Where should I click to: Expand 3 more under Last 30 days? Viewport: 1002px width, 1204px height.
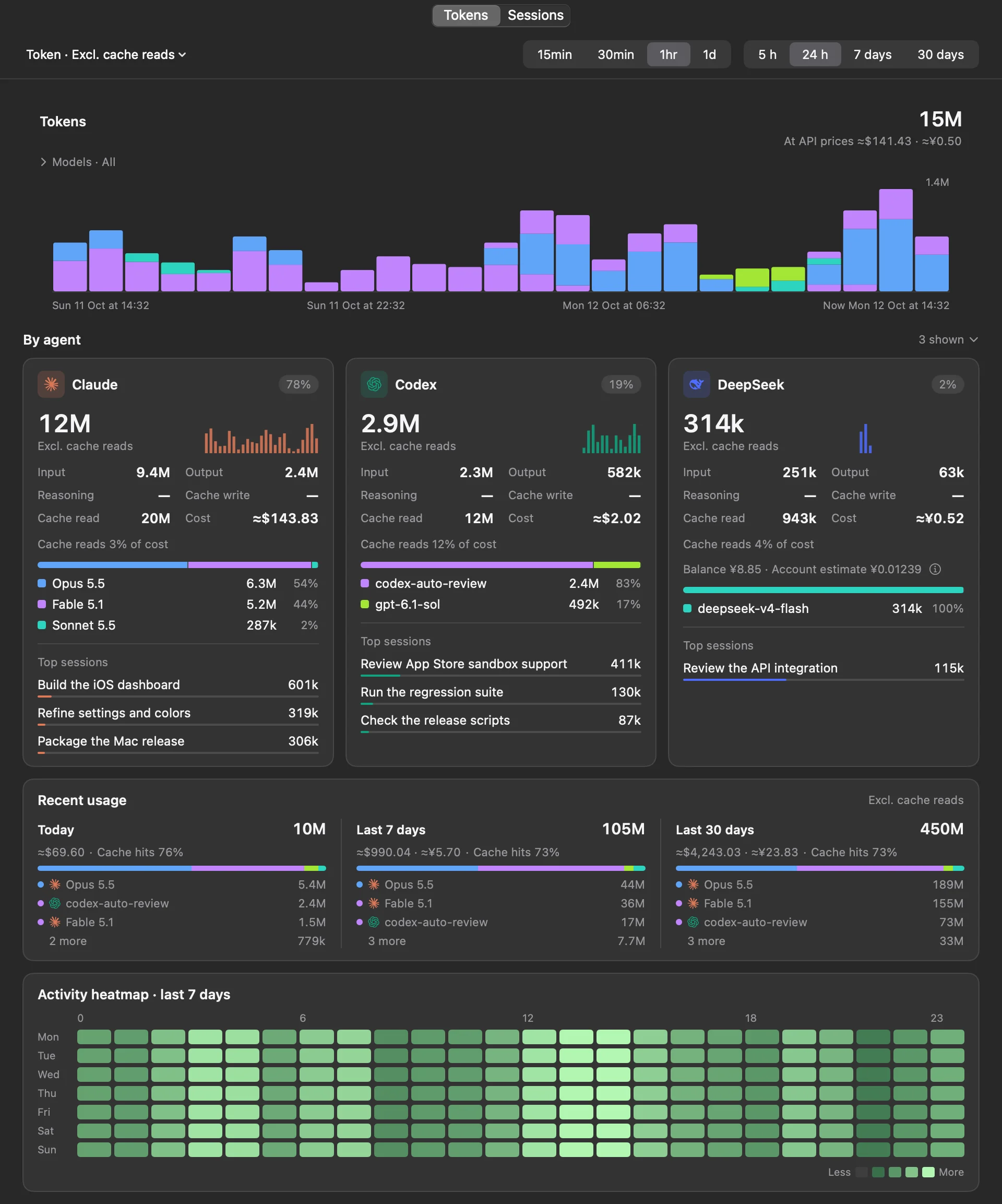[x=820, y=941]
